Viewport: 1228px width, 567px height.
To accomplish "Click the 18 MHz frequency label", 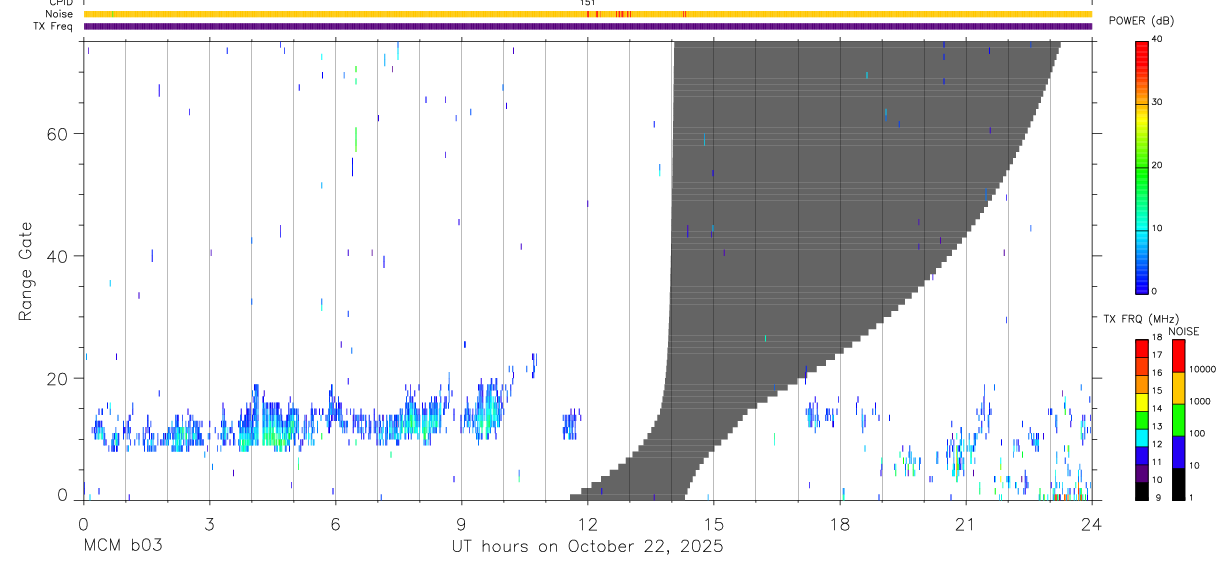I will (x=1157, y=337).
